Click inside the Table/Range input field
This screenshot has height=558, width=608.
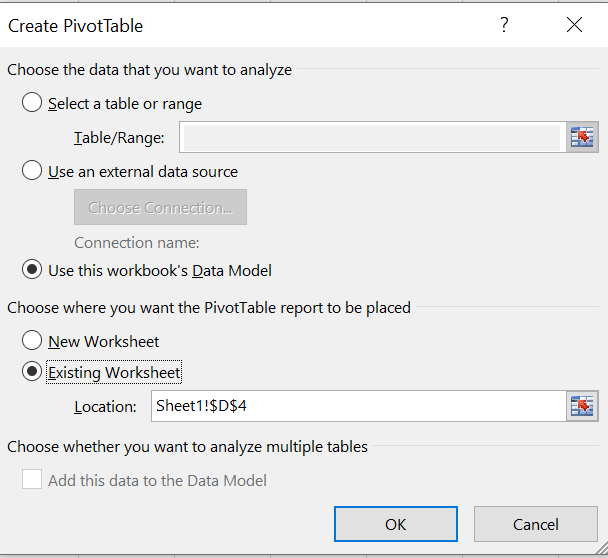370,138
